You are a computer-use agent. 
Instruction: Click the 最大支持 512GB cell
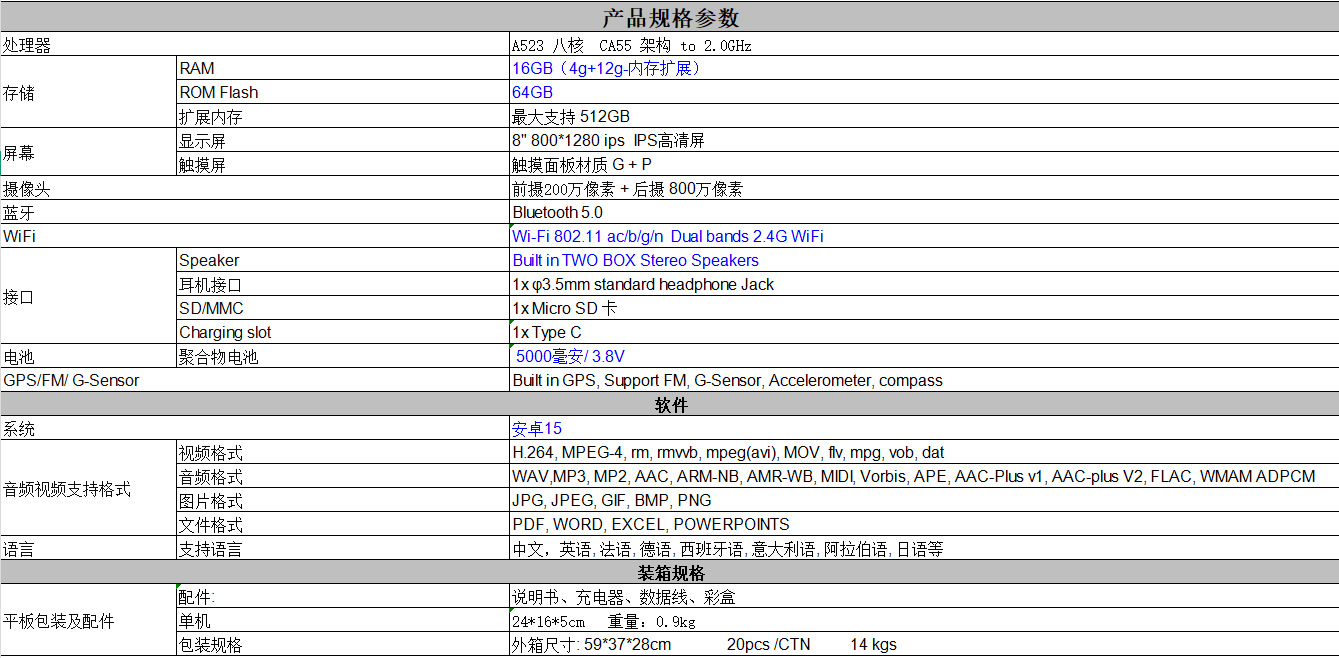point(924,117)
